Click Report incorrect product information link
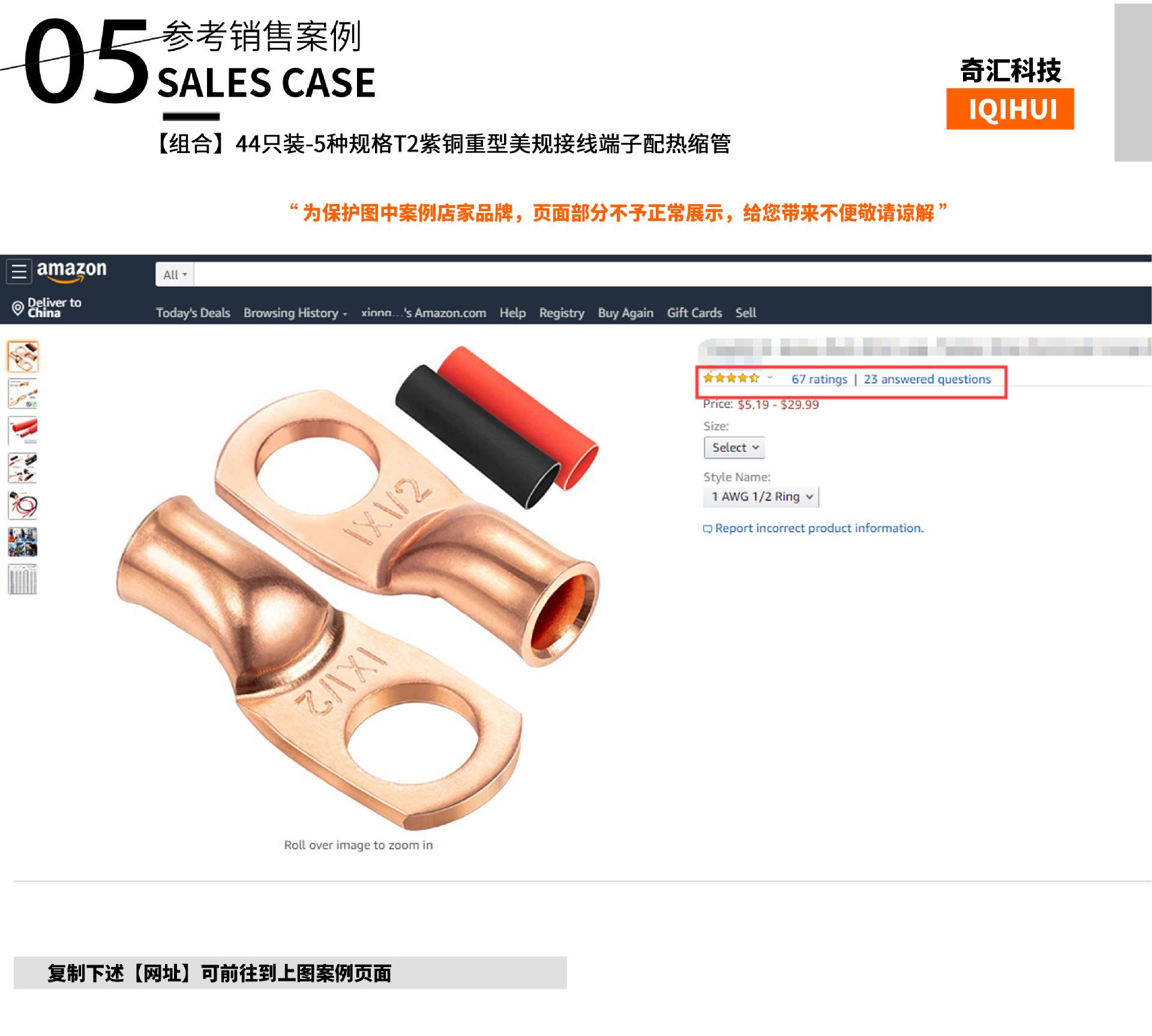The width and height of the screenshot is (1152, 1036). coord(819,528)
